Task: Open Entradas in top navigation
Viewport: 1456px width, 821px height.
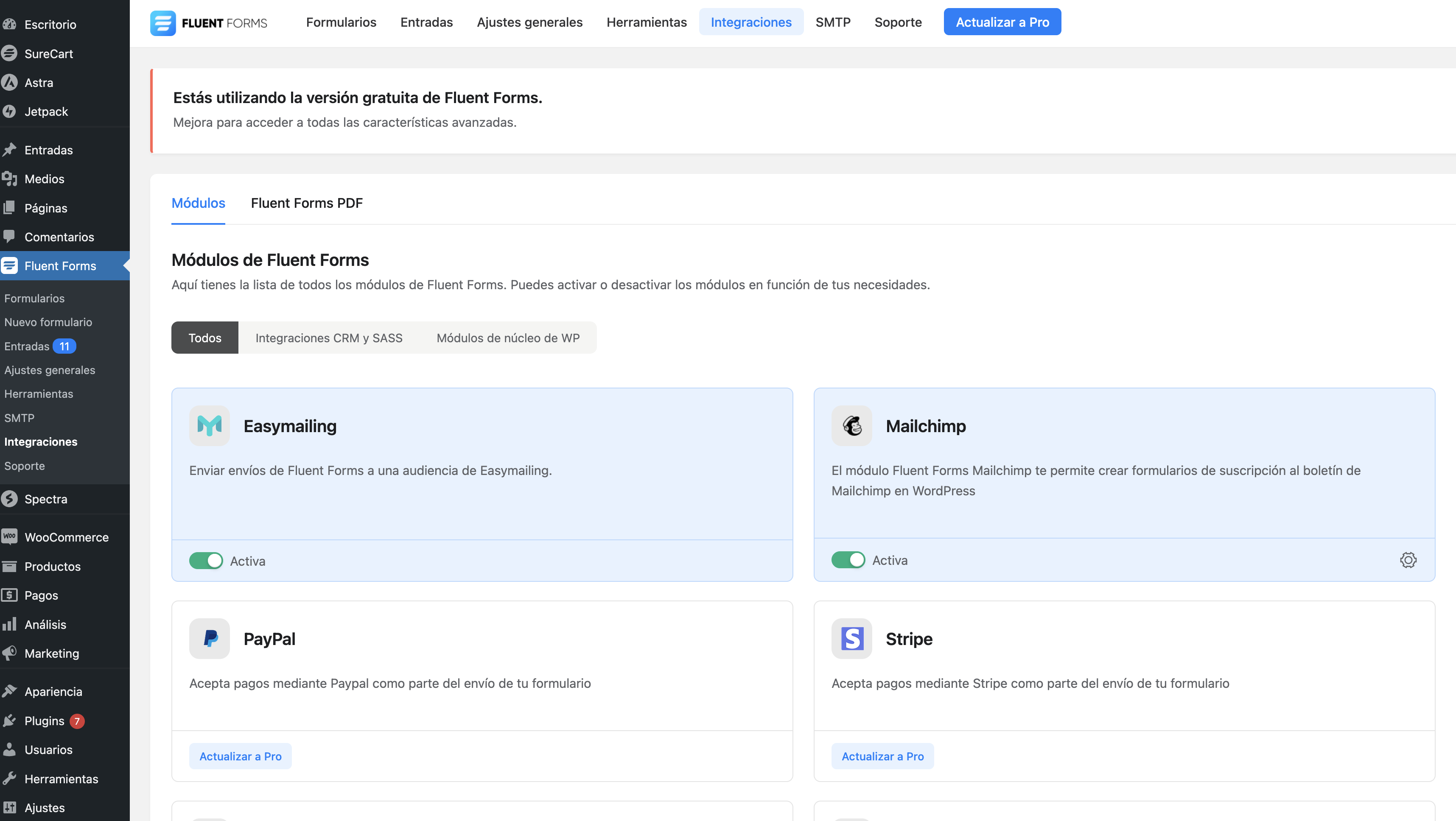Action: (426, 22)
